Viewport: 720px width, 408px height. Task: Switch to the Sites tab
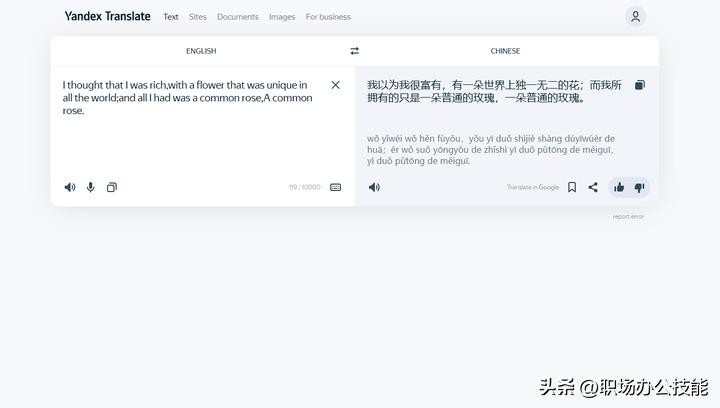click(x=198, y=17)
